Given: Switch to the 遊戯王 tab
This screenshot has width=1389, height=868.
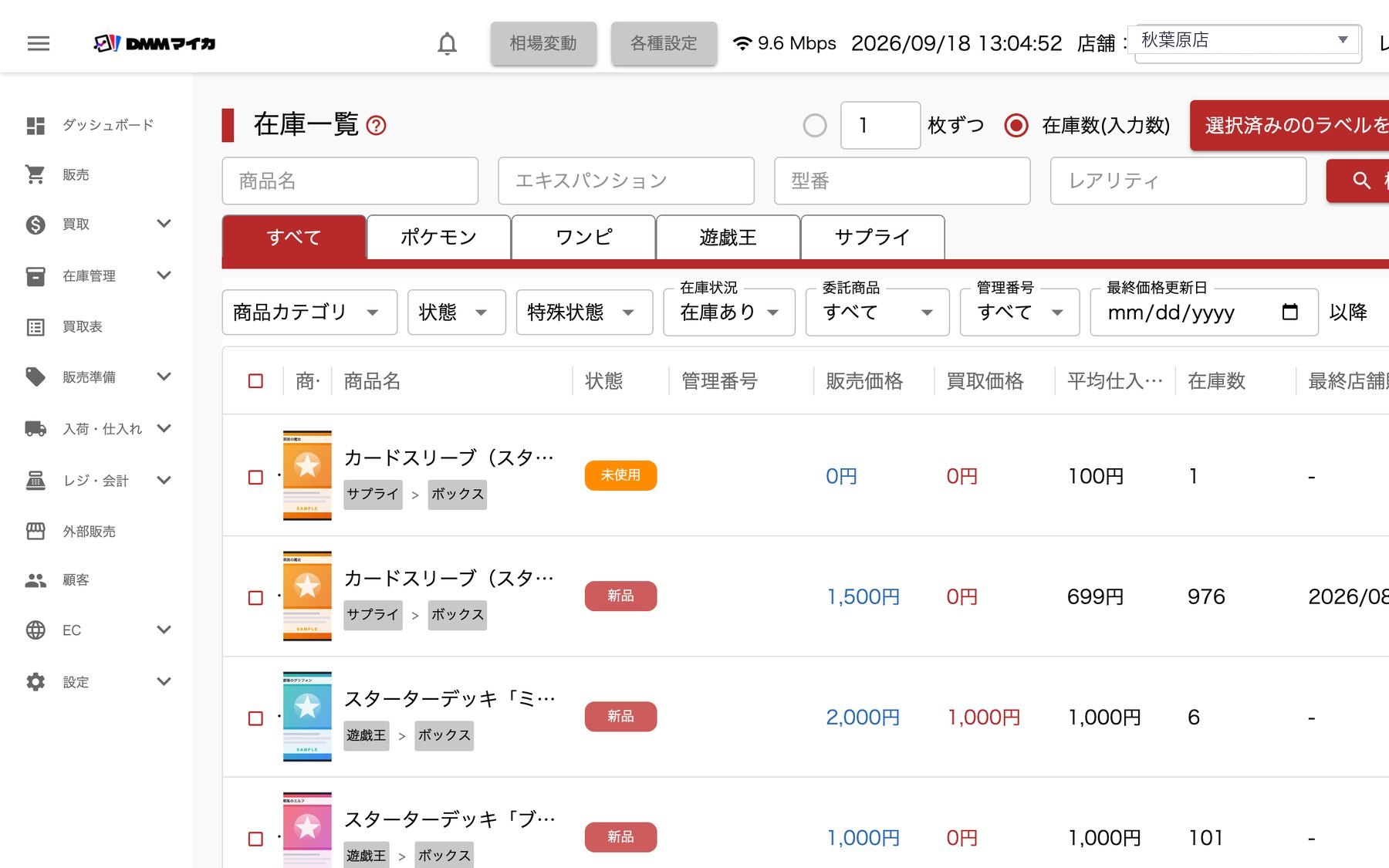Looking at the screenshot, I should coord(728,237).
